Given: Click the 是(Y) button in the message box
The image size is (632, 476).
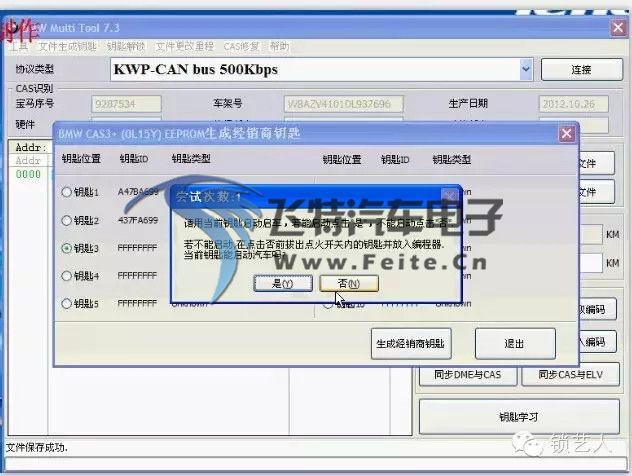Looking at the screenshot, I should coord(283,283).
